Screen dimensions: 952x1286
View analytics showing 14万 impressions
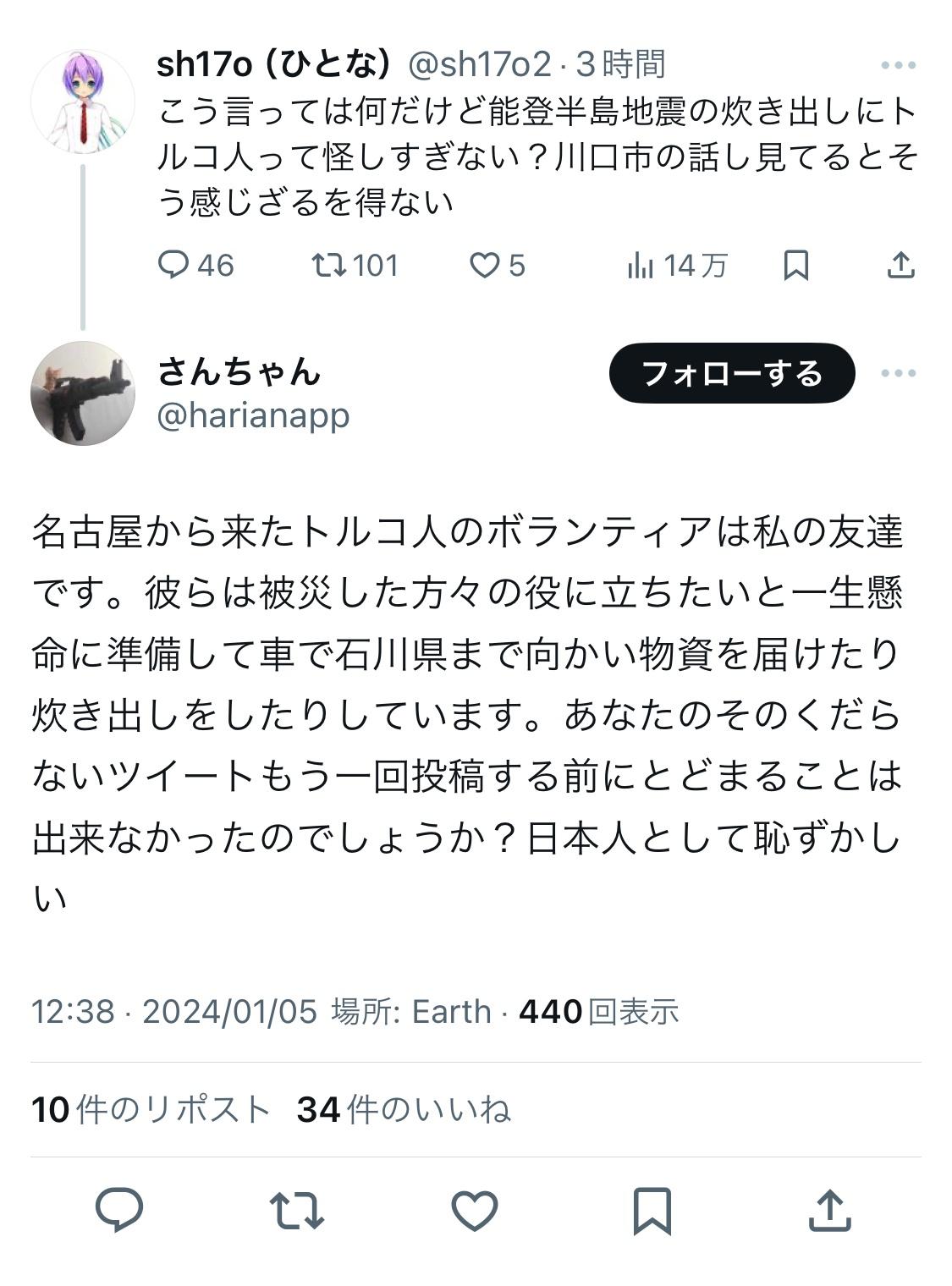[641, 266]
